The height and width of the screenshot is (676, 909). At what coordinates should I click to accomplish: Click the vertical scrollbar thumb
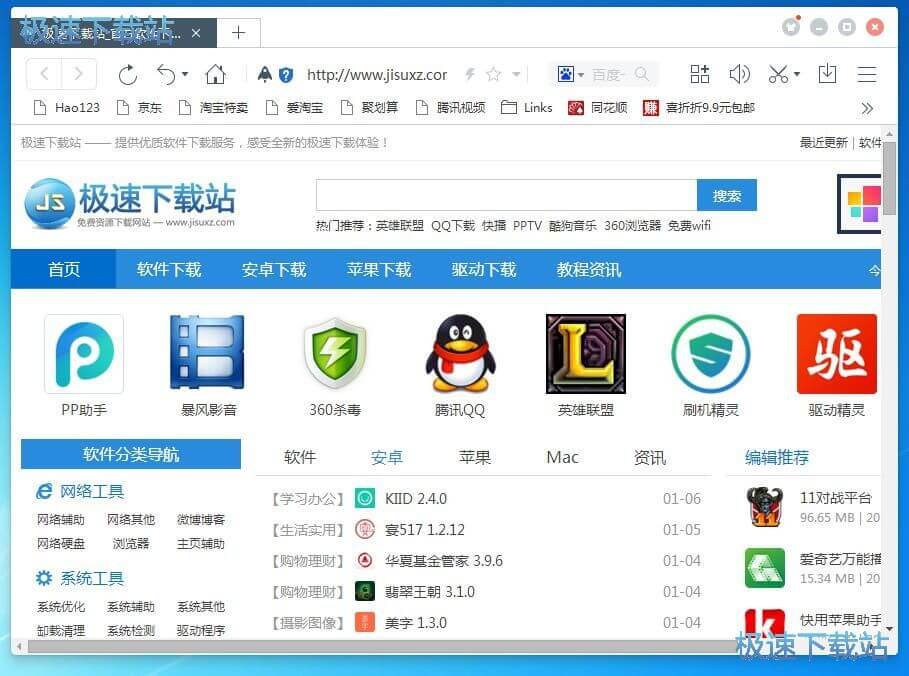[889, 177]
